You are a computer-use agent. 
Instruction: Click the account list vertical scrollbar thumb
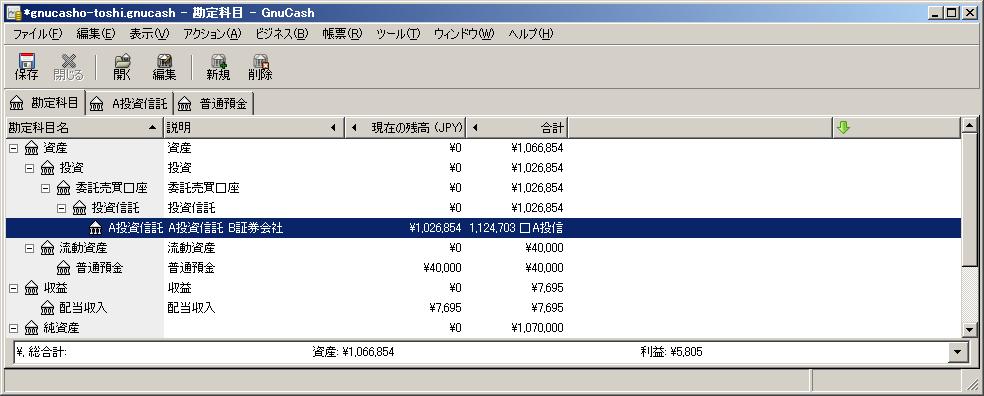970,200
